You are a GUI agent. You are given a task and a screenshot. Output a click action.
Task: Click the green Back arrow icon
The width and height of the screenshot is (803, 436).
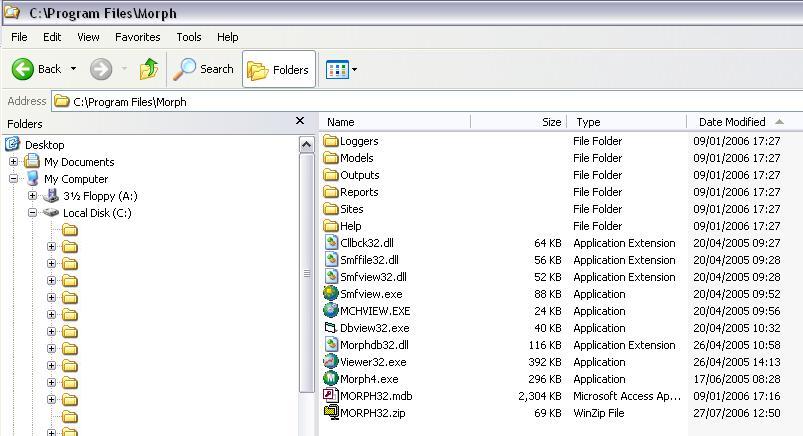23,69
